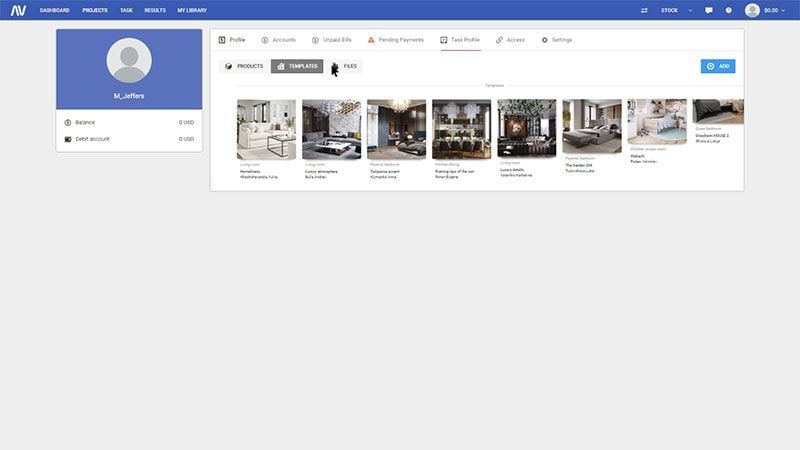Open the Settings tab
The image size is (800, 450).
(557, 40)
